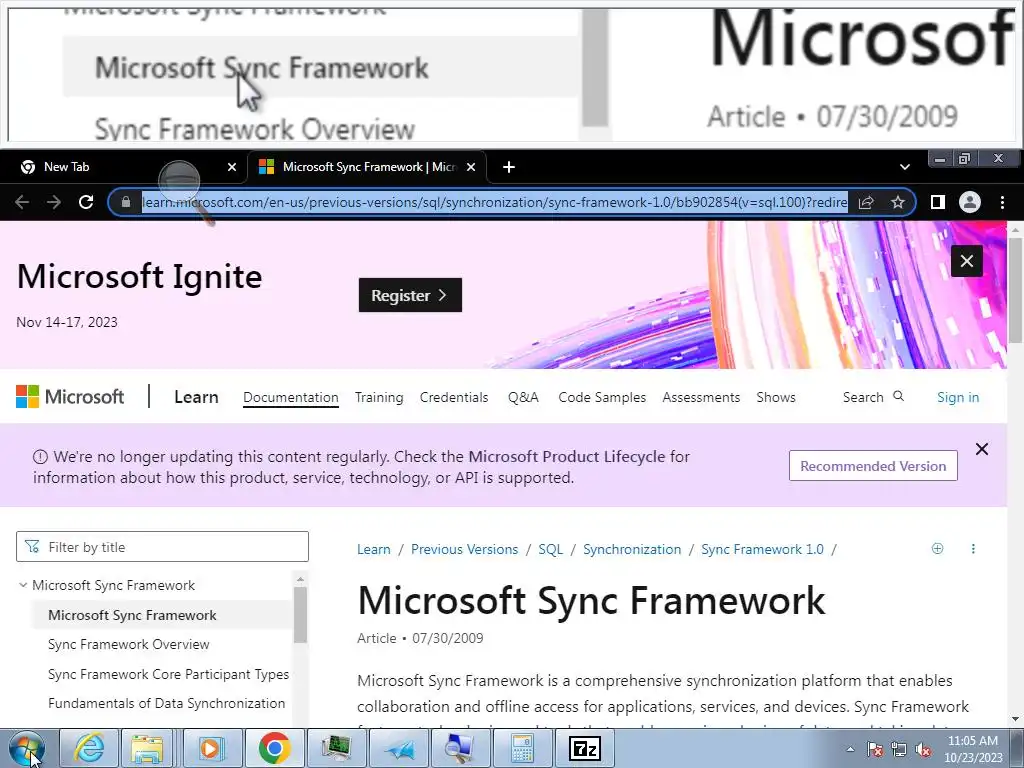This screenshot has width=1024, height=768.
Task: Open the Chrome profile avatar
Action: click(970, 202)
